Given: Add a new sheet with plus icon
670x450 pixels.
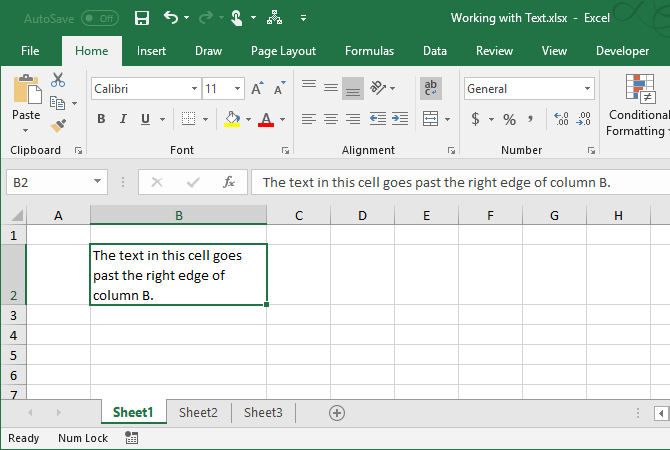Looking at the screenshot, I should (x=337, y=412).
